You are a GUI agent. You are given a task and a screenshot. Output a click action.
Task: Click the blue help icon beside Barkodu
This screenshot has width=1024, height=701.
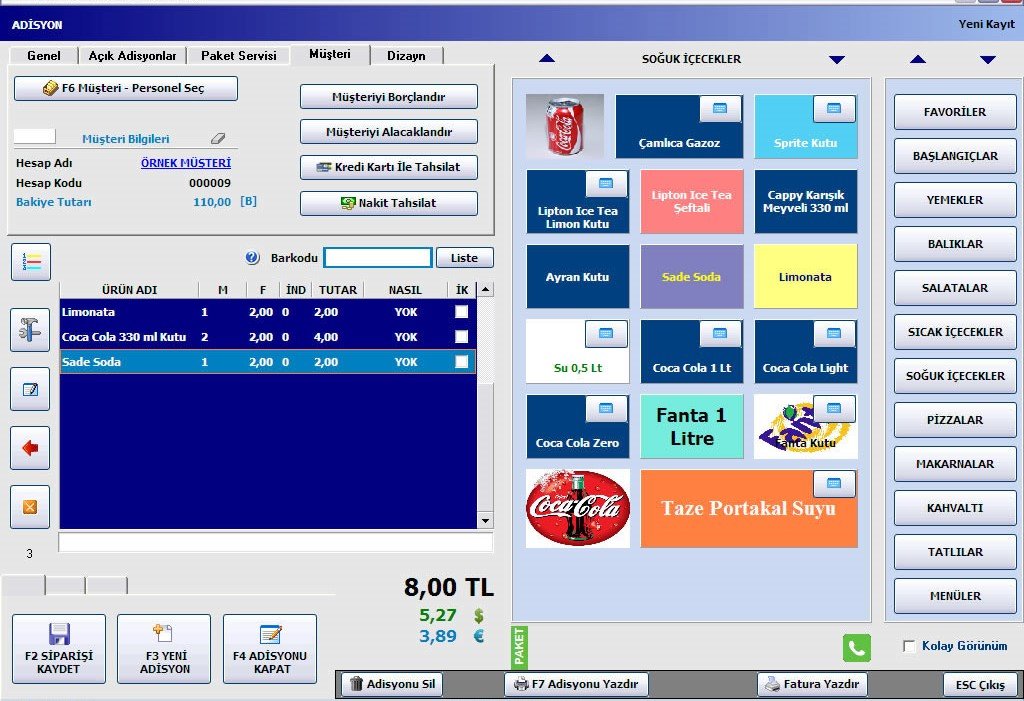tap(252, 258)
